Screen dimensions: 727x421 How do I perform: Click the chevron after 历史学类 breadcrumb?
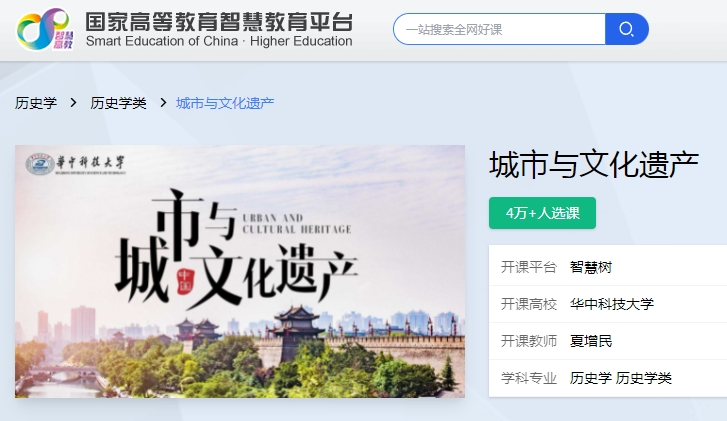[x=163, y=102]
